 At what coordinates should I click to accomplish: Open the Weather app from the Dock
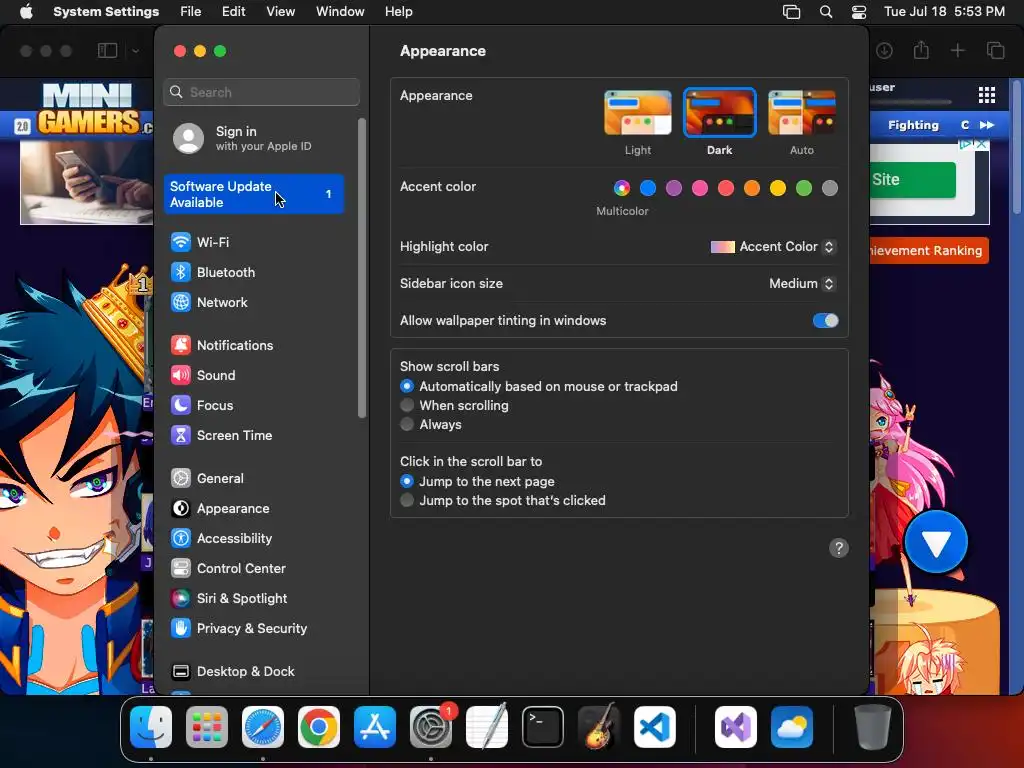pyautogui.click(x=792, y=727)
